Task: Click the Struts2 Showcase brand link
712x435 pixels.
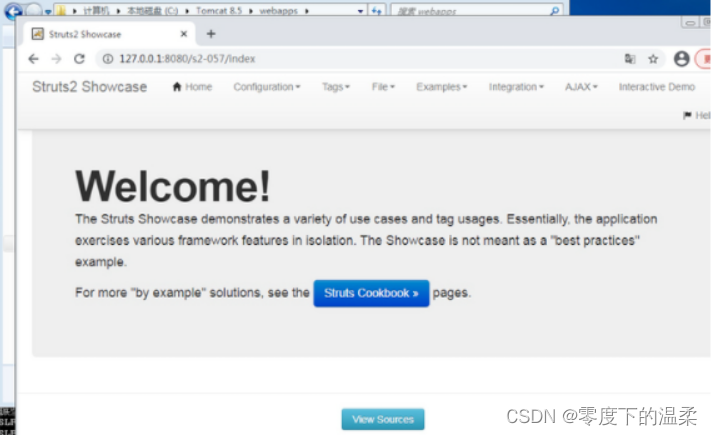Action: coord(89,87)
